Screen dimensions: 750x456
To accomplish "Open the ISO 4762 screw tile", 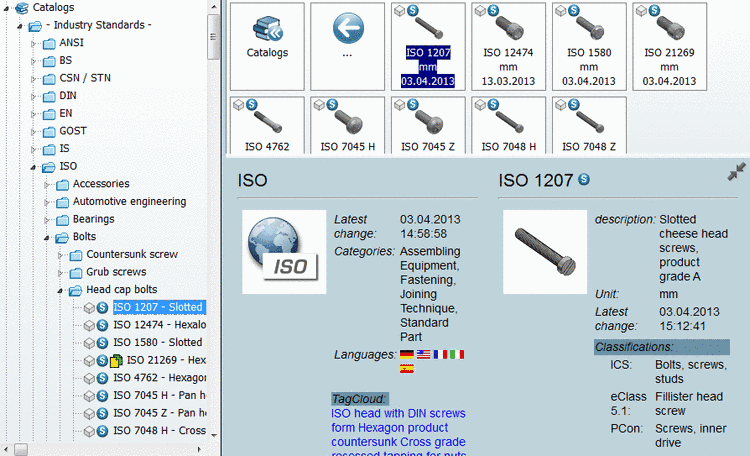I will coord(267,125).
